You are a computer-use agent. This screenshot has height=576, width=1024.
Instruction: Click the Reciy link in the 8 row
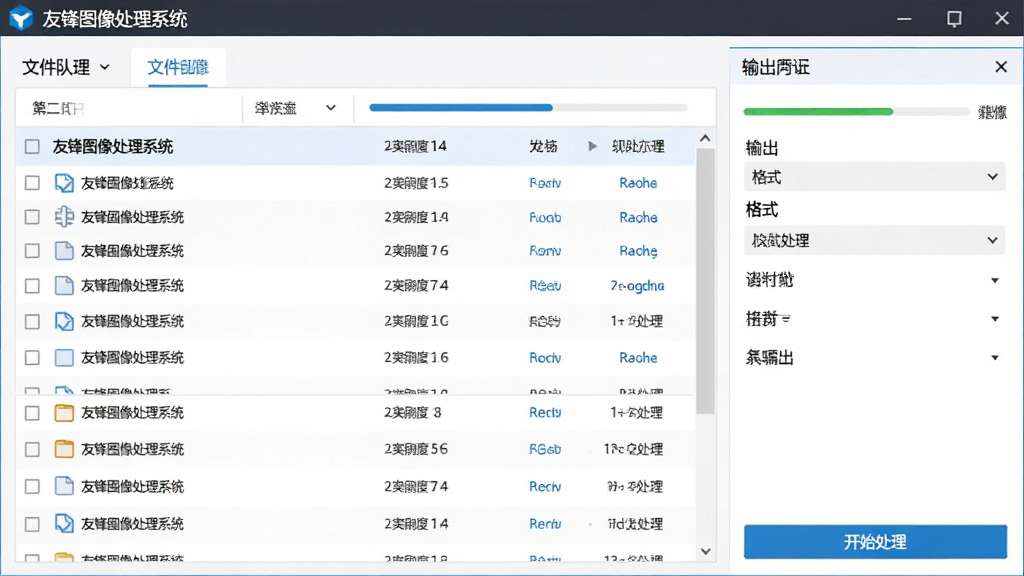point(545,413)
